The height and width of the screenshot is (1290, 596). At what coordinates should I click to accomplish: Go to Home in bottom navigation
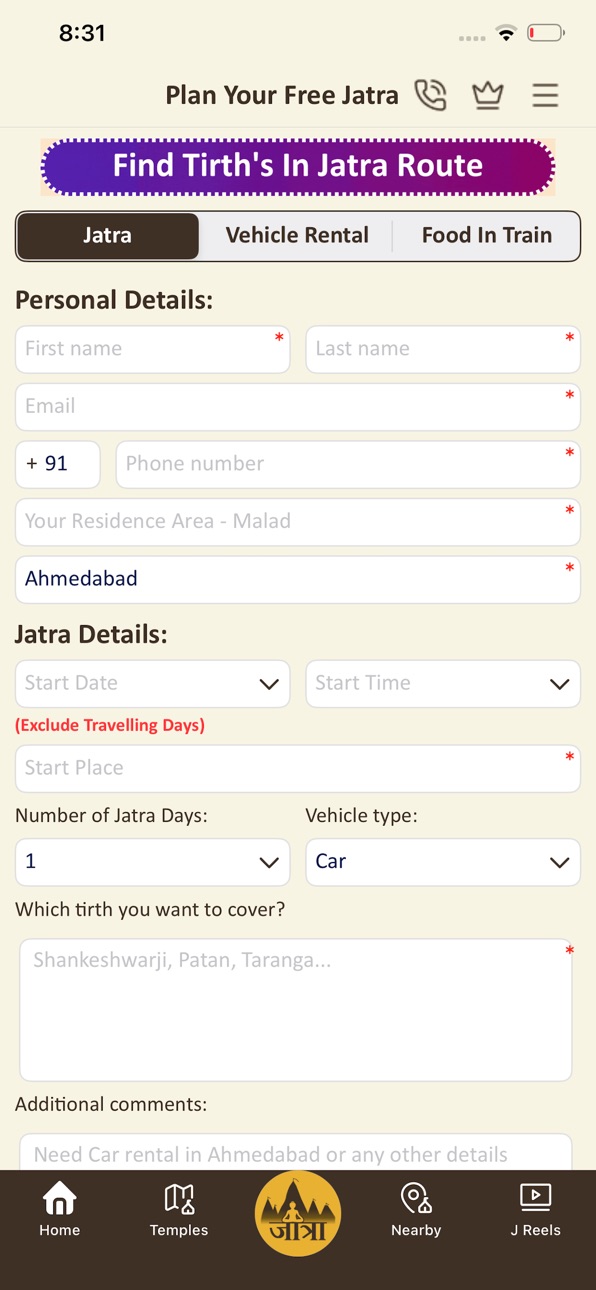[60, 1210]
